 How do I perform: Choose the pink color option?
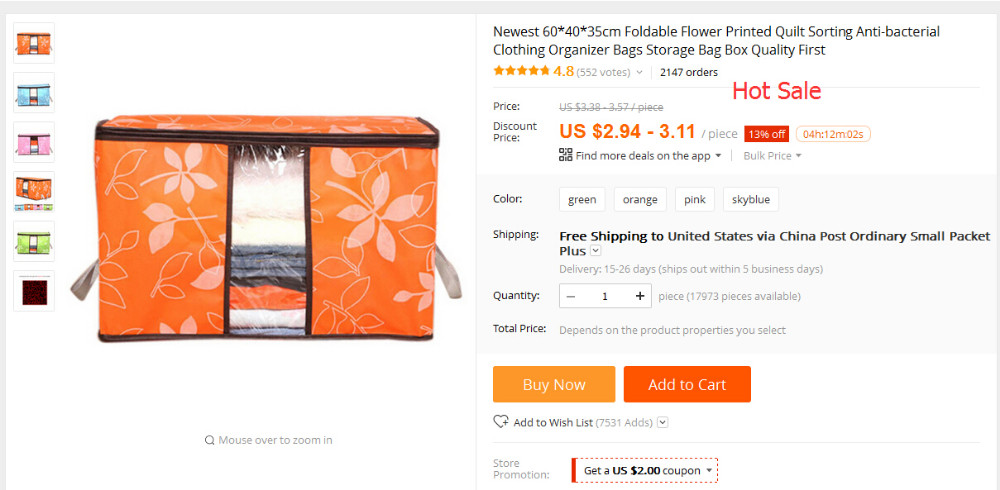[x=695, y=199]
